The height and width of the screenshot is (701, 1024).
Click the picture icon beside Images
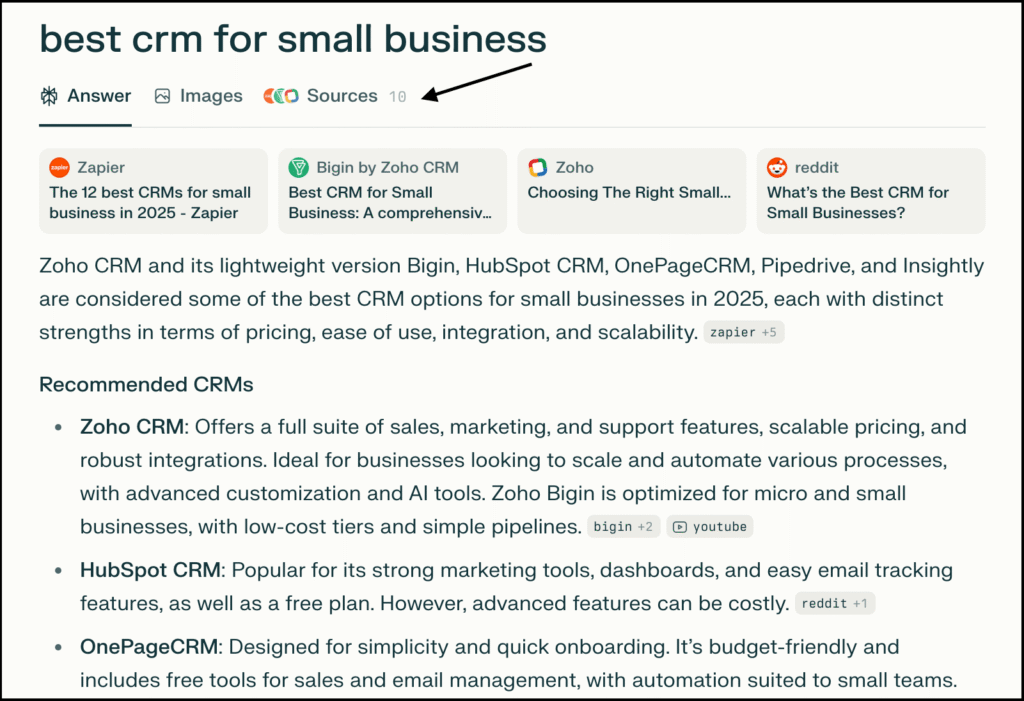161,95
